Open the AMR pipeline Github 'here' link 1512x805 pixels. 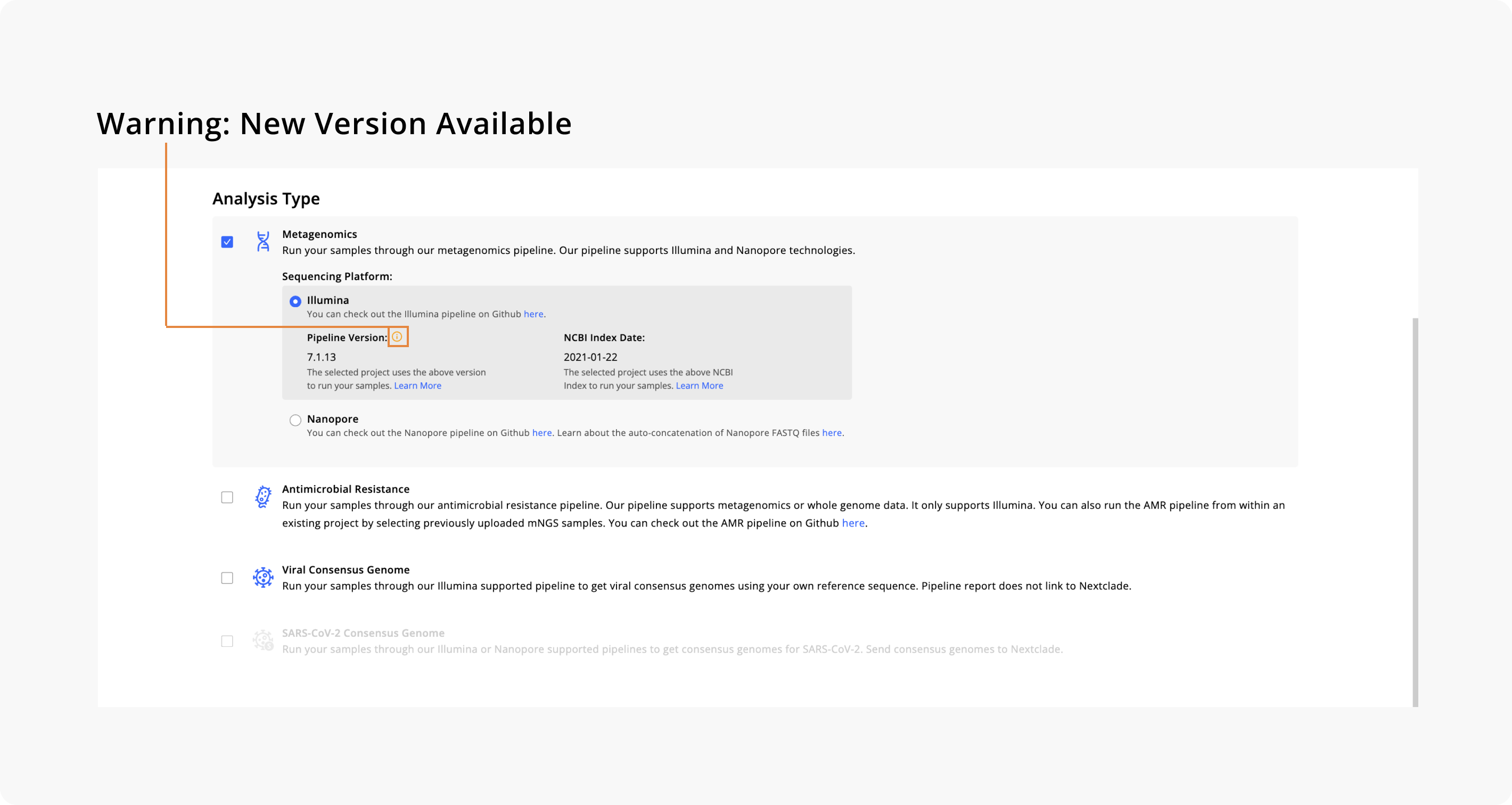853,523
